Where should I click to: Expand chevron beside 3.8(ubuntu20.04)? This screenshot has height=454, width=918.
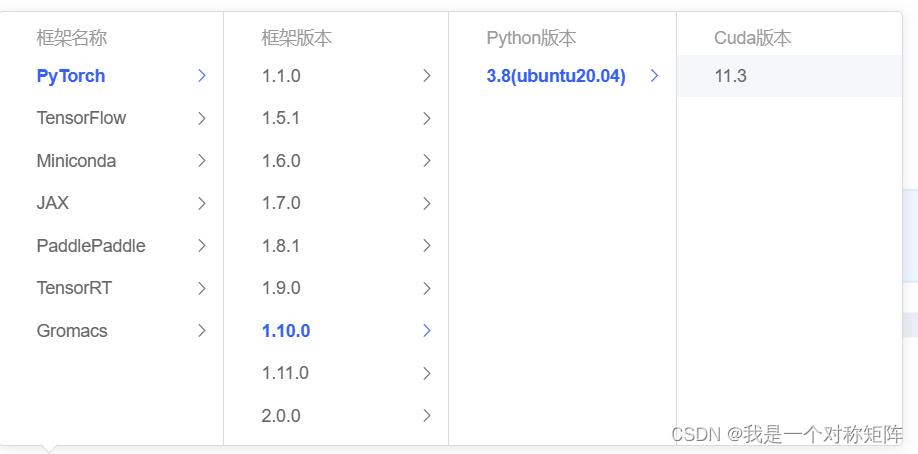(x=655, y=76)
